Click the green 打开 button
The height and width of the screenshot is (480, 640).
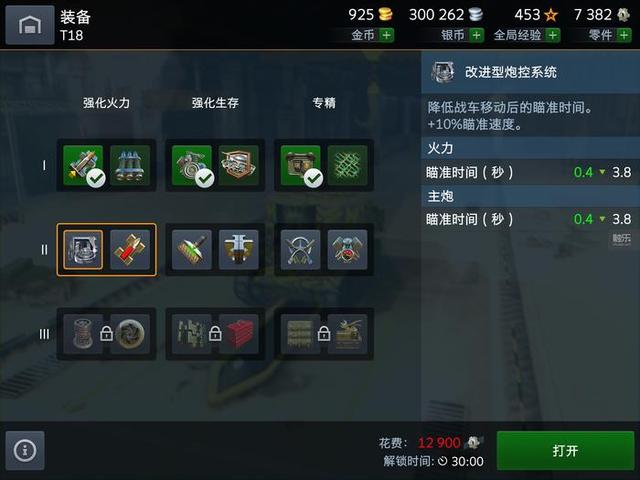tap(565, 451)
